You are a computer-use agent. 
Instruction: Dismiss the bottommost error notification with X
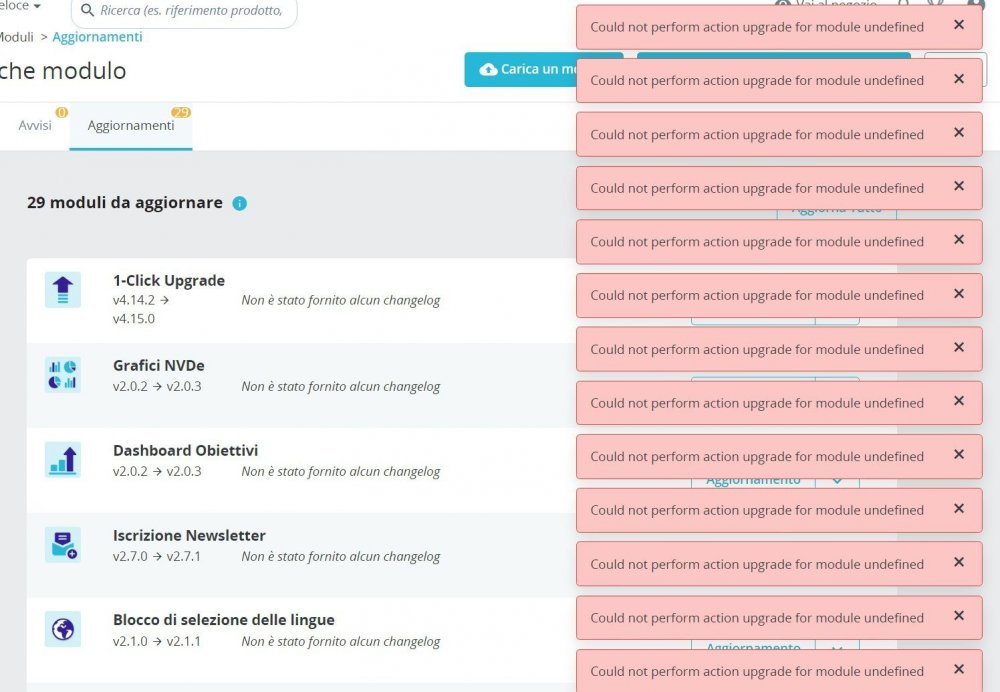959,669
